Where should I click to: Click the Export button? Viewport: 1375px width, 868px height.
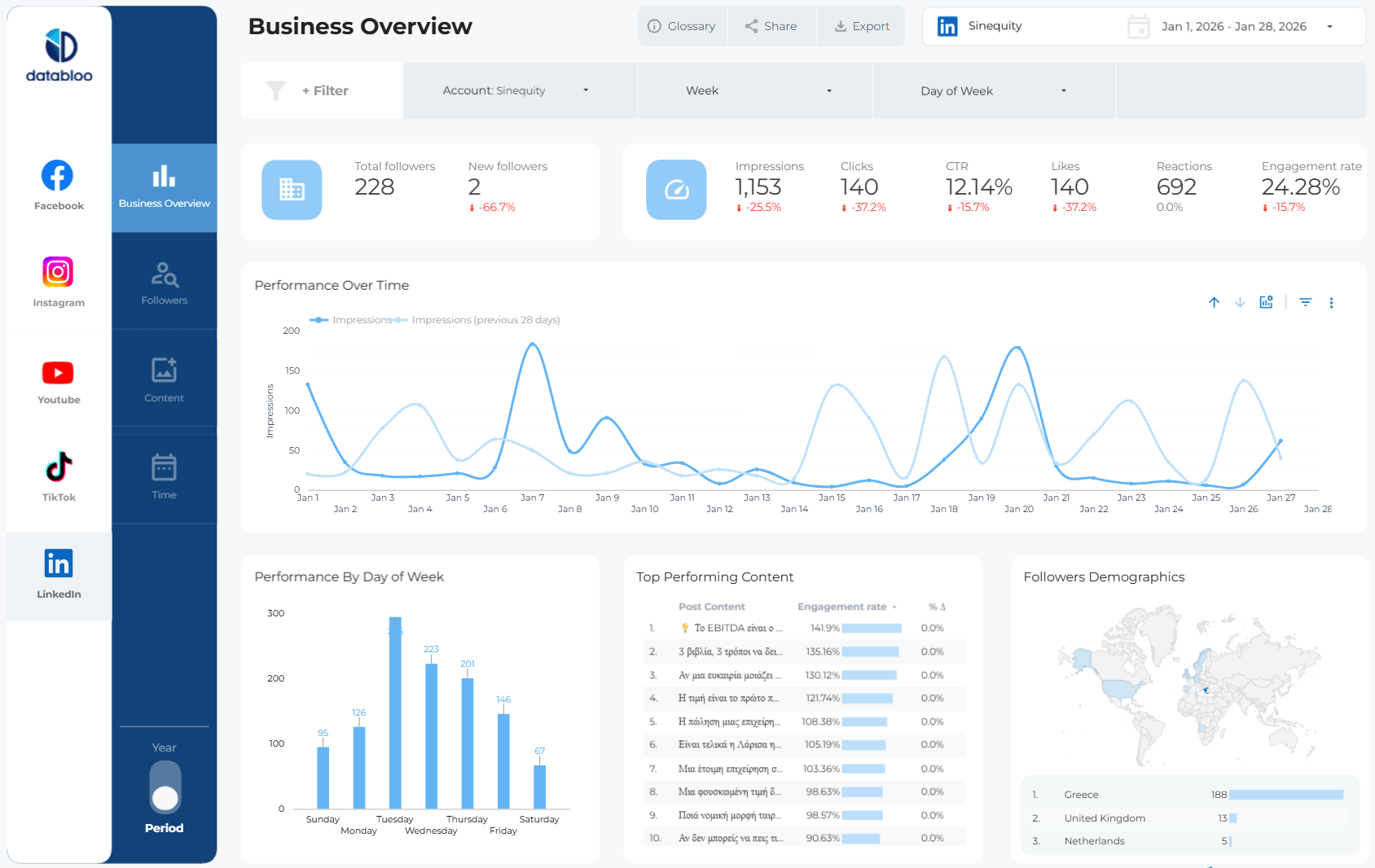(x=860, y=25)
